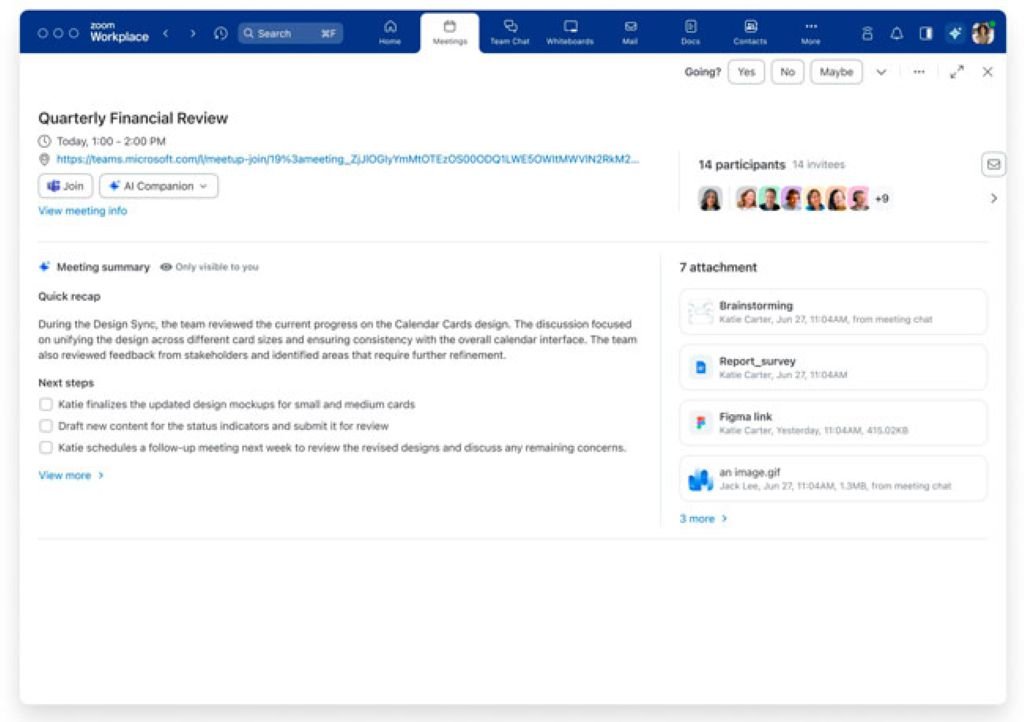Expand the RSVP options chevron after Maybe
1024x722 pixels.
pyautogui.click(x=881, y=72)
